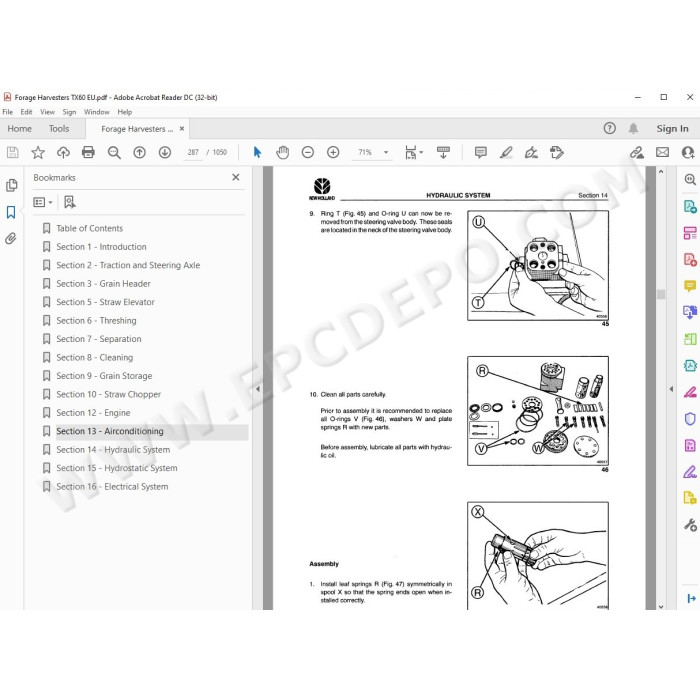Open Section 6 - Threshing bookmark
The width and height of the screenshot is (700, 700).
coord(96,321)
